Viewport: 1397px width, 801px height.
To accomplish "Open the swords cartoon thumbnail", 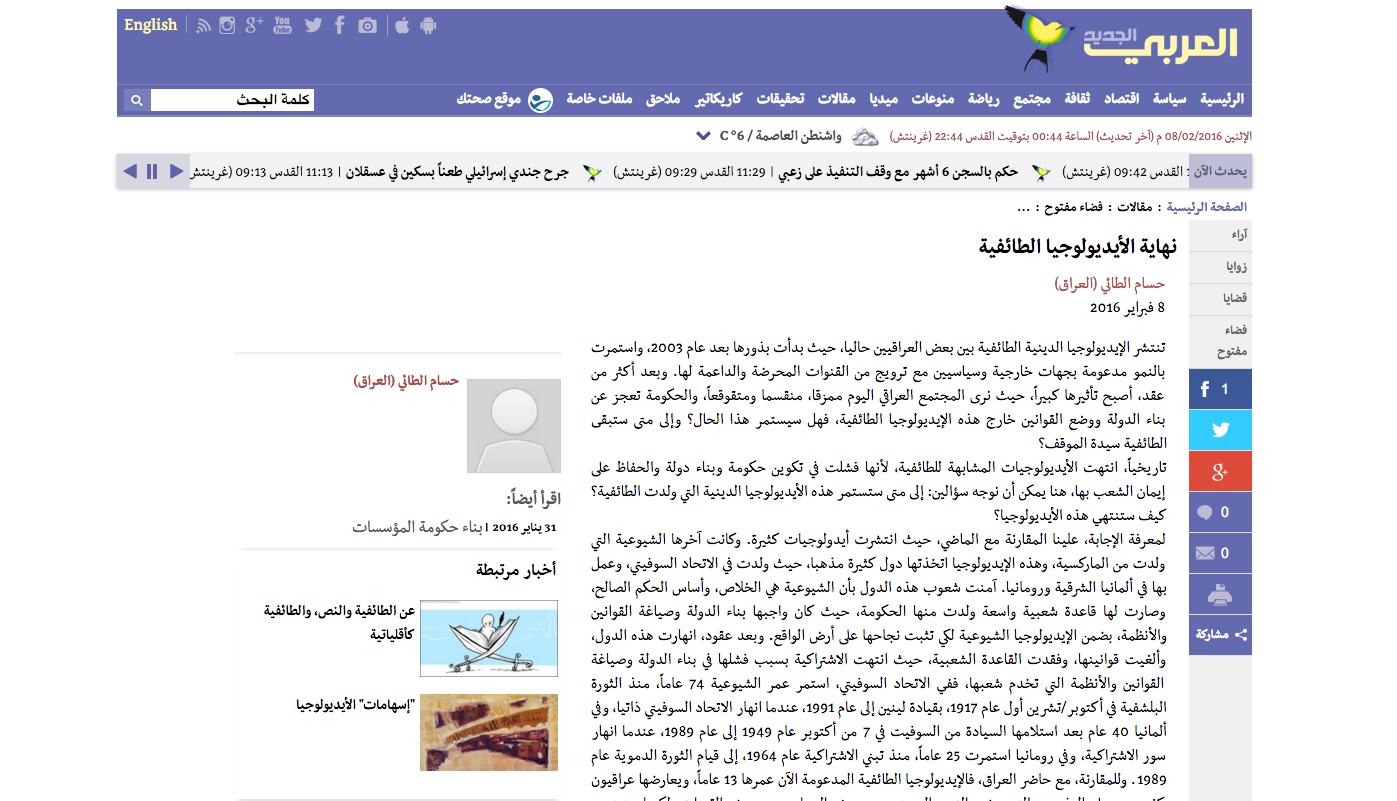I will (489, 638).
